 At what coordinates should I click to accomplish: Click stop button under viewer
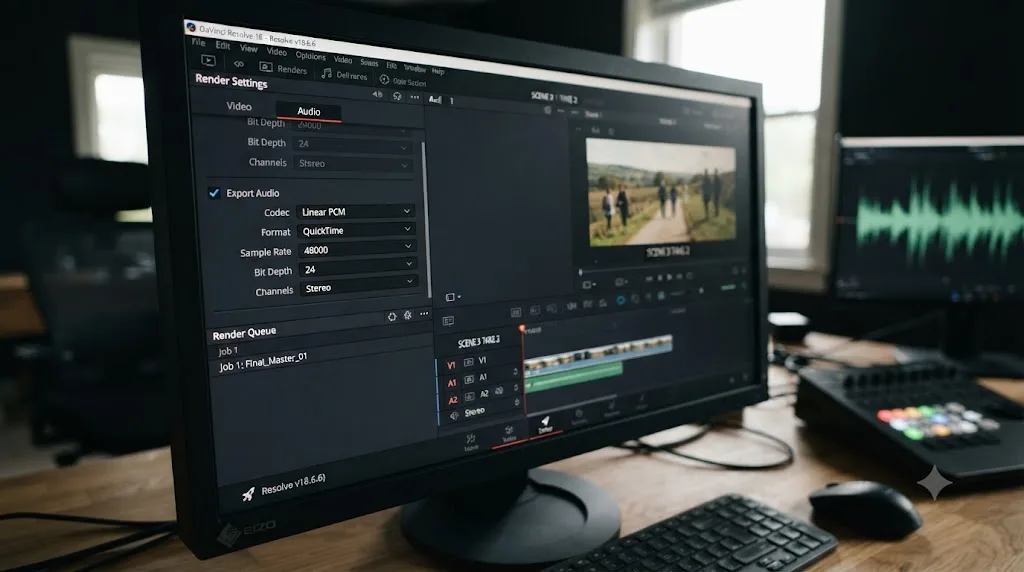[660, 278]
